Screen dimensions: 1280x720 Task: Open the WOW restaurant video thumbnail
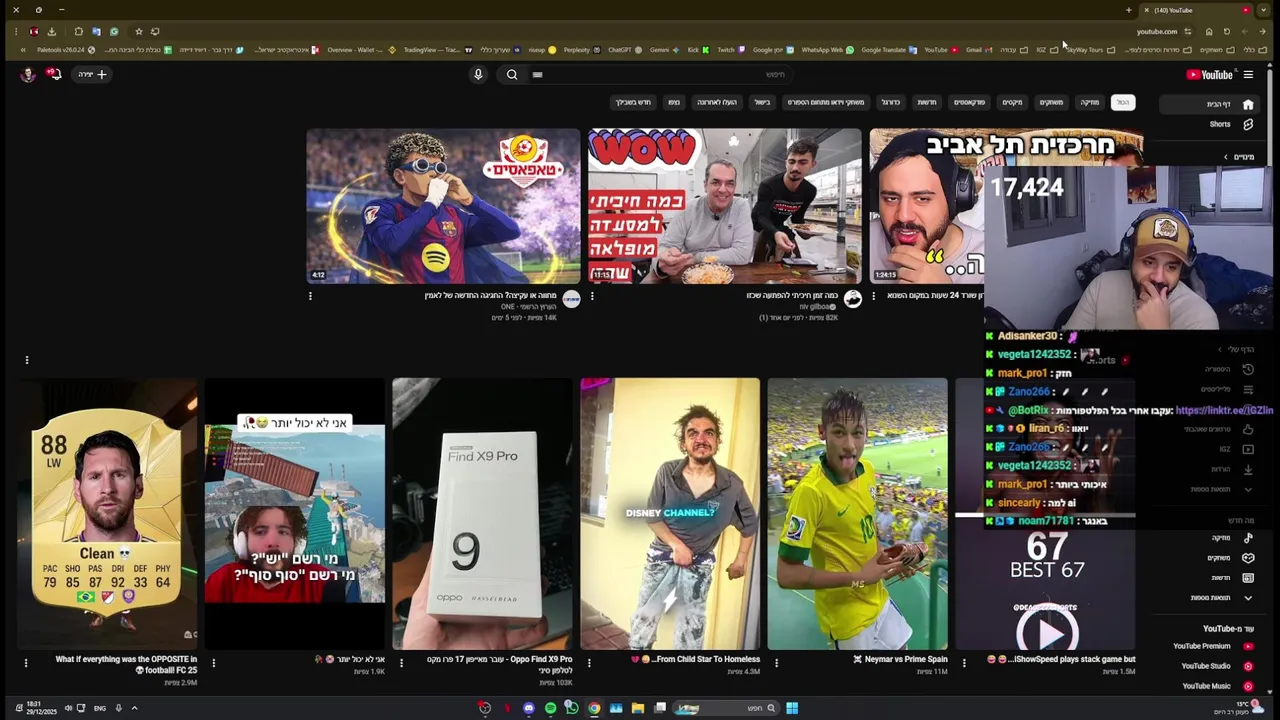(x=724, y=206)
